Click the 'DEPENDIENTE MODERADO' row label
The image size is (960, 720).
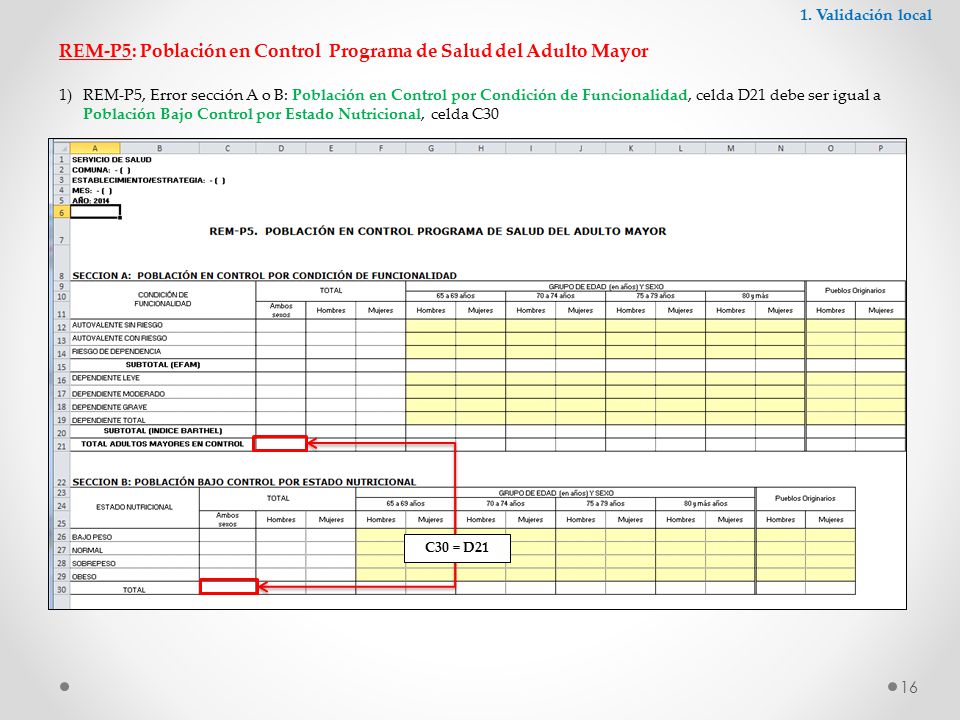[x=118, y=394]
